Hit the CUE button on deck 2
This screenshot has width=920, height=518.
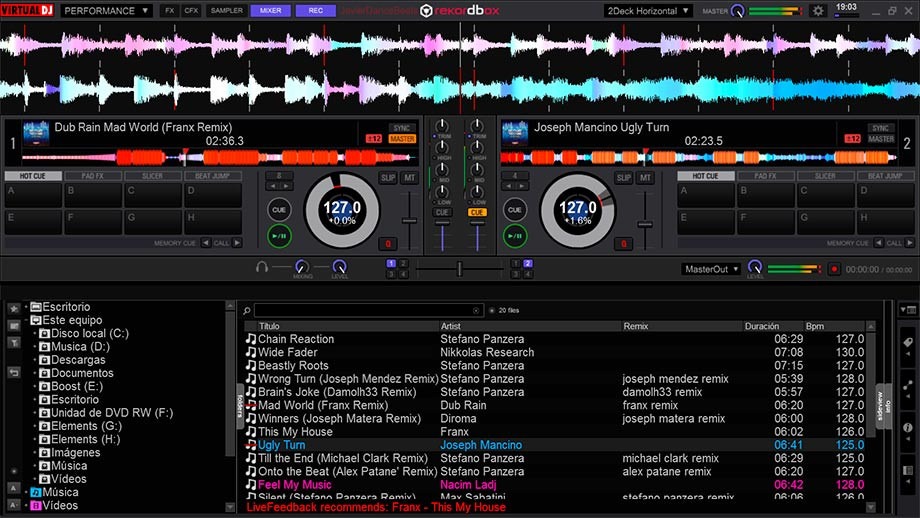[x=515, y=209]
